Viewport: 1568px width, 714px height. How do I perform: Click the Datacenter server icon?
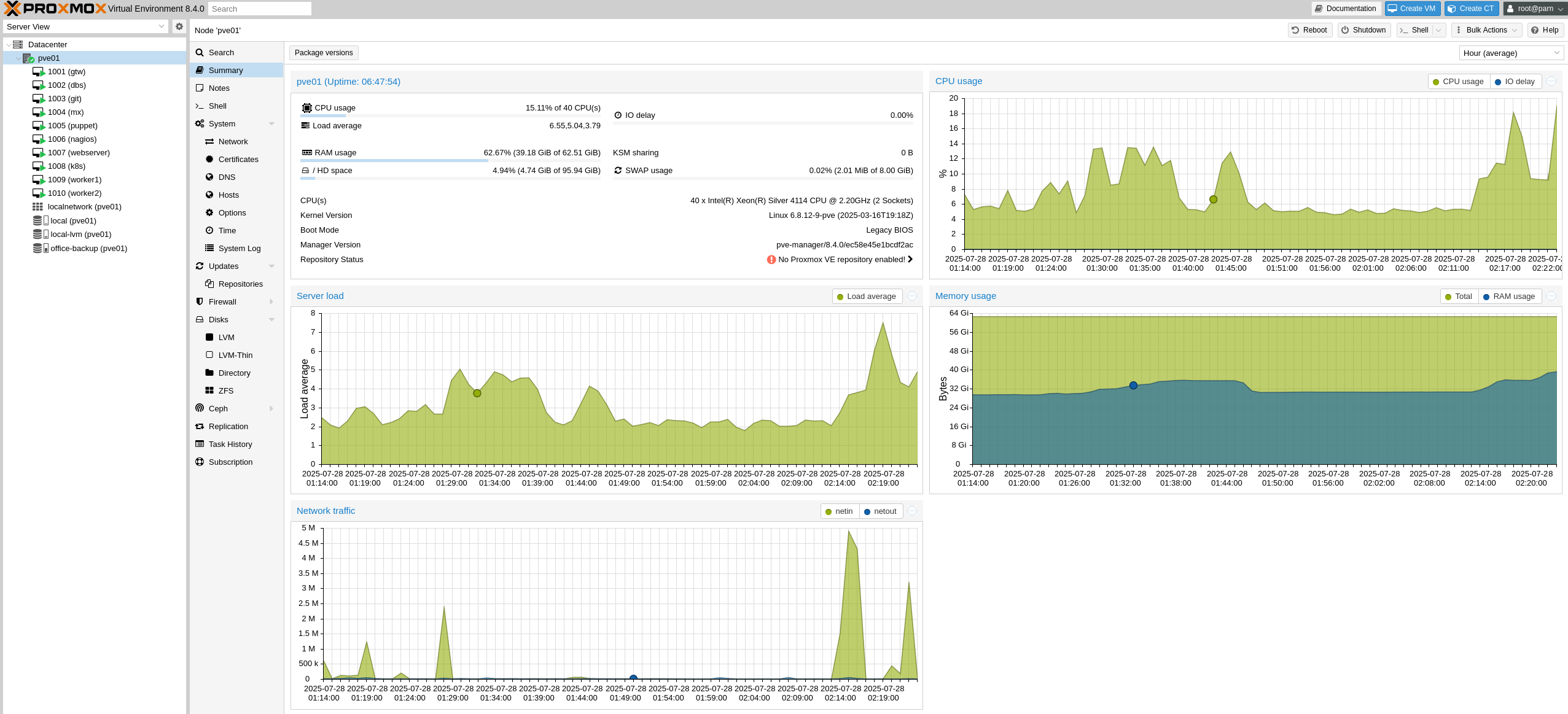click(18, 45)
